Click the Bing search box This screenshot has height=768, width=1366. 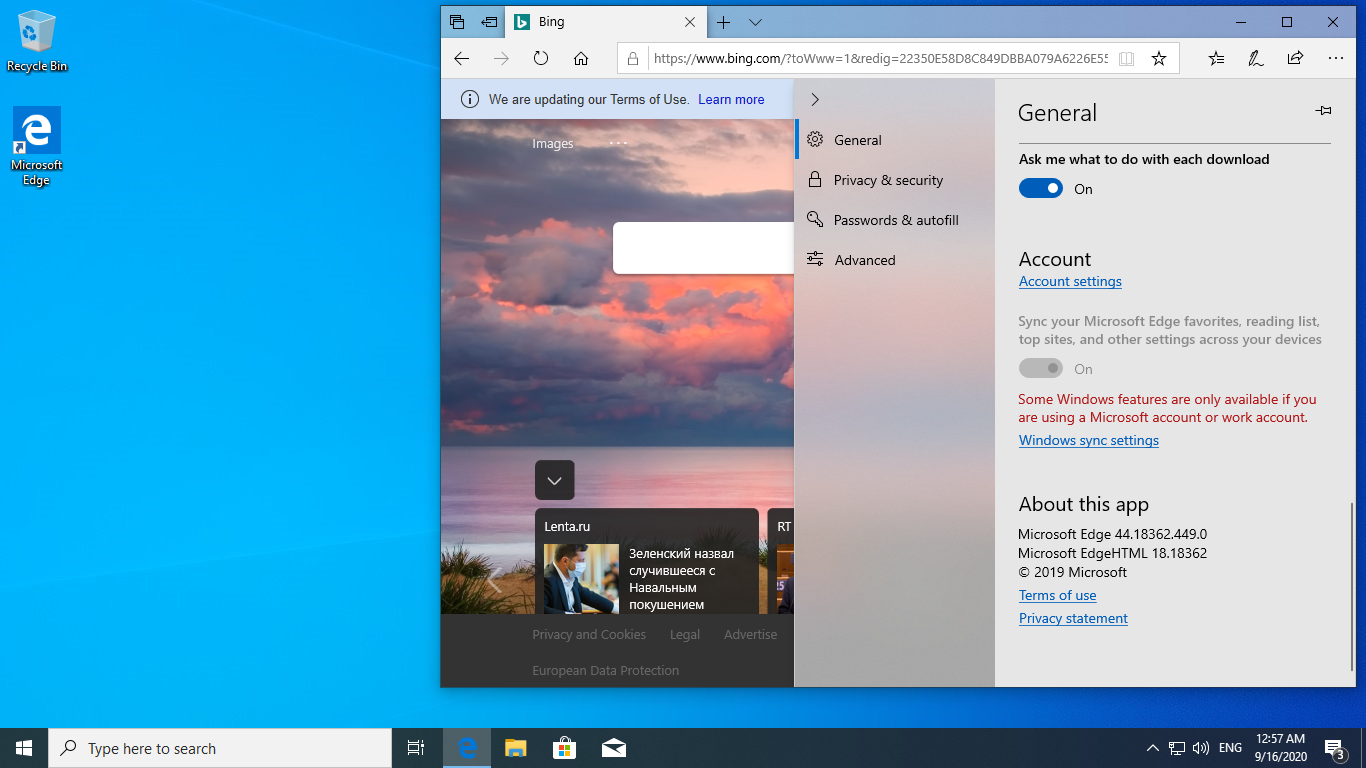point(703,247)
